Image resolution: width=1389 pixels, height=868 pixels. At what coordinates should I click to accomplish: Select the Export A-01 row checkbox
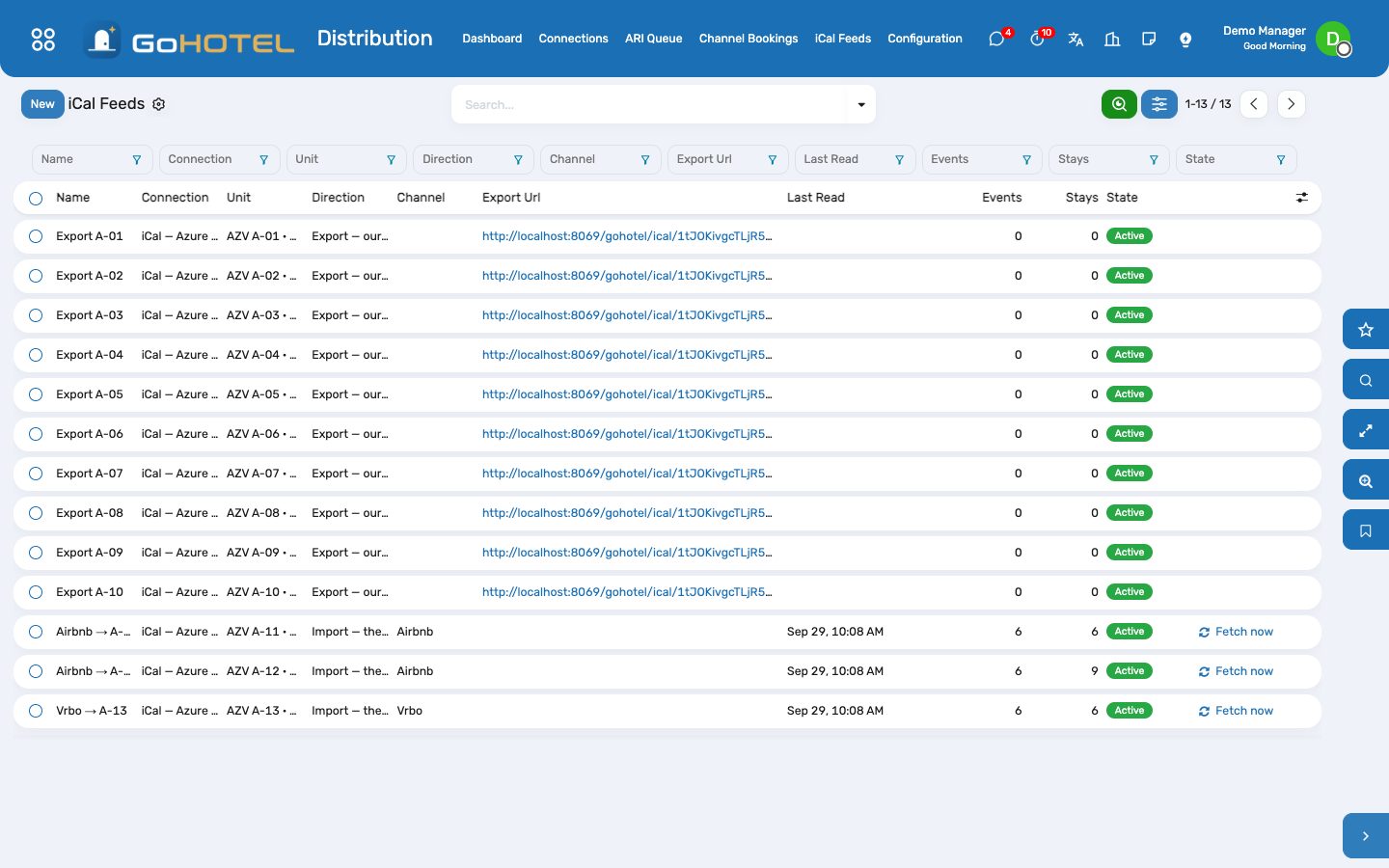pos(36,236)
